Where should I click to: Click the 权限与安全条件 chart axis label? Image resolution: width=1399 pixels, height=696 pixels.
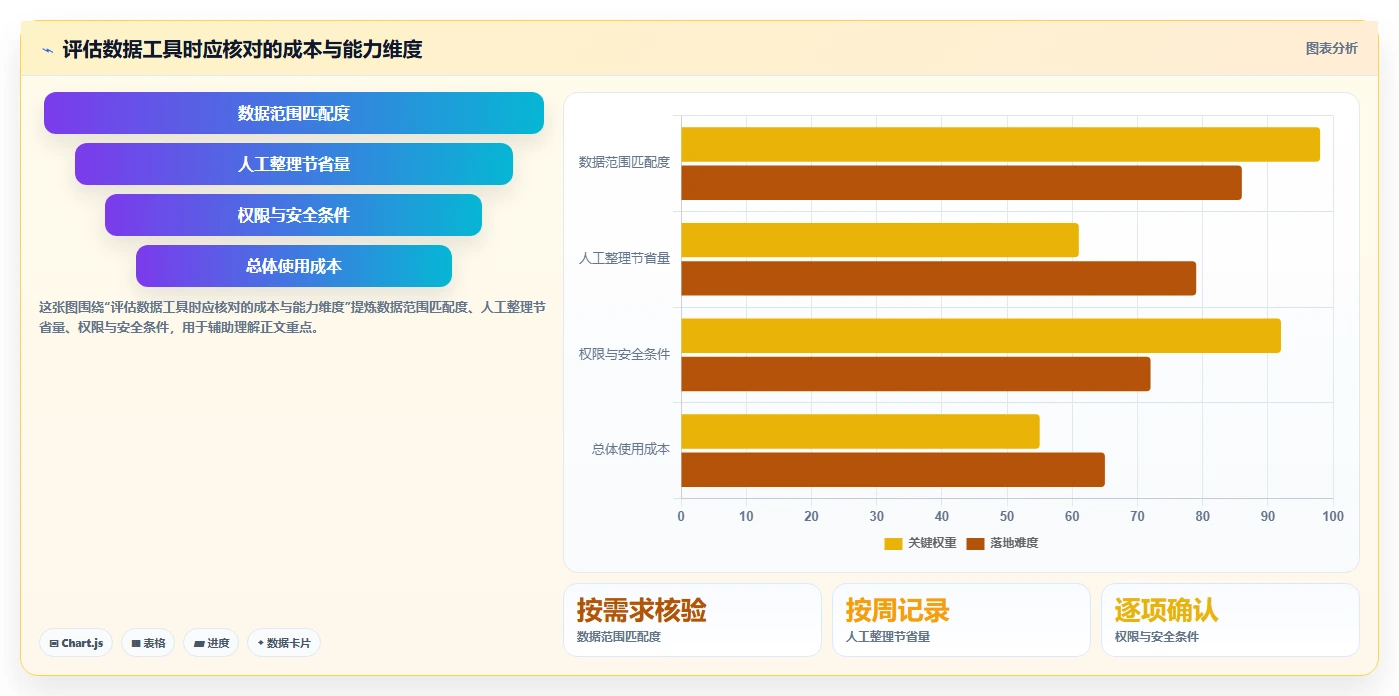click(624, 354)
